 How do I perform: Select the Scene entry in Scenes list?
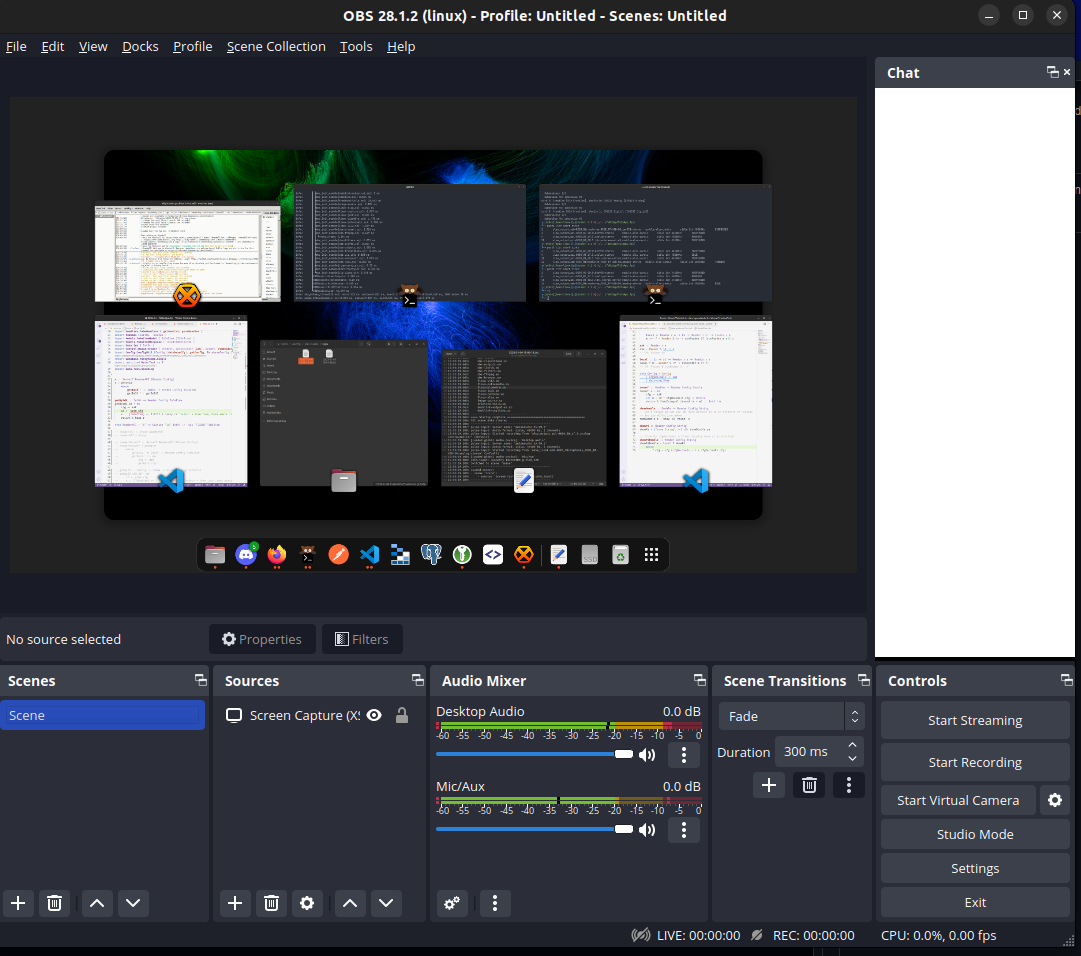(x=103, y=715)
